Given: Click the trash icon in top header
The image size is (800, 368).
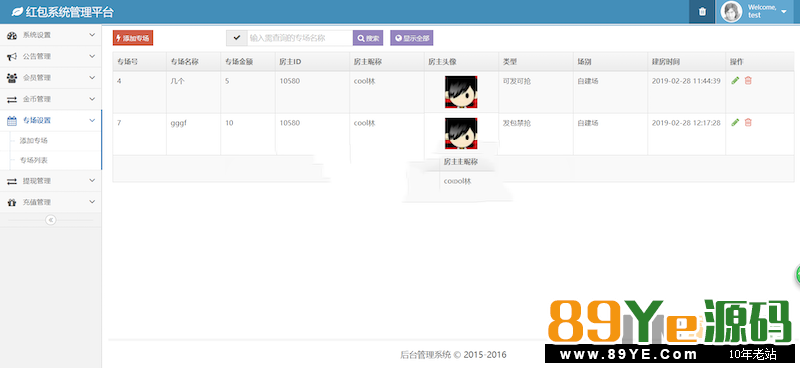Looking at the screenshot, I should [702, 12].
